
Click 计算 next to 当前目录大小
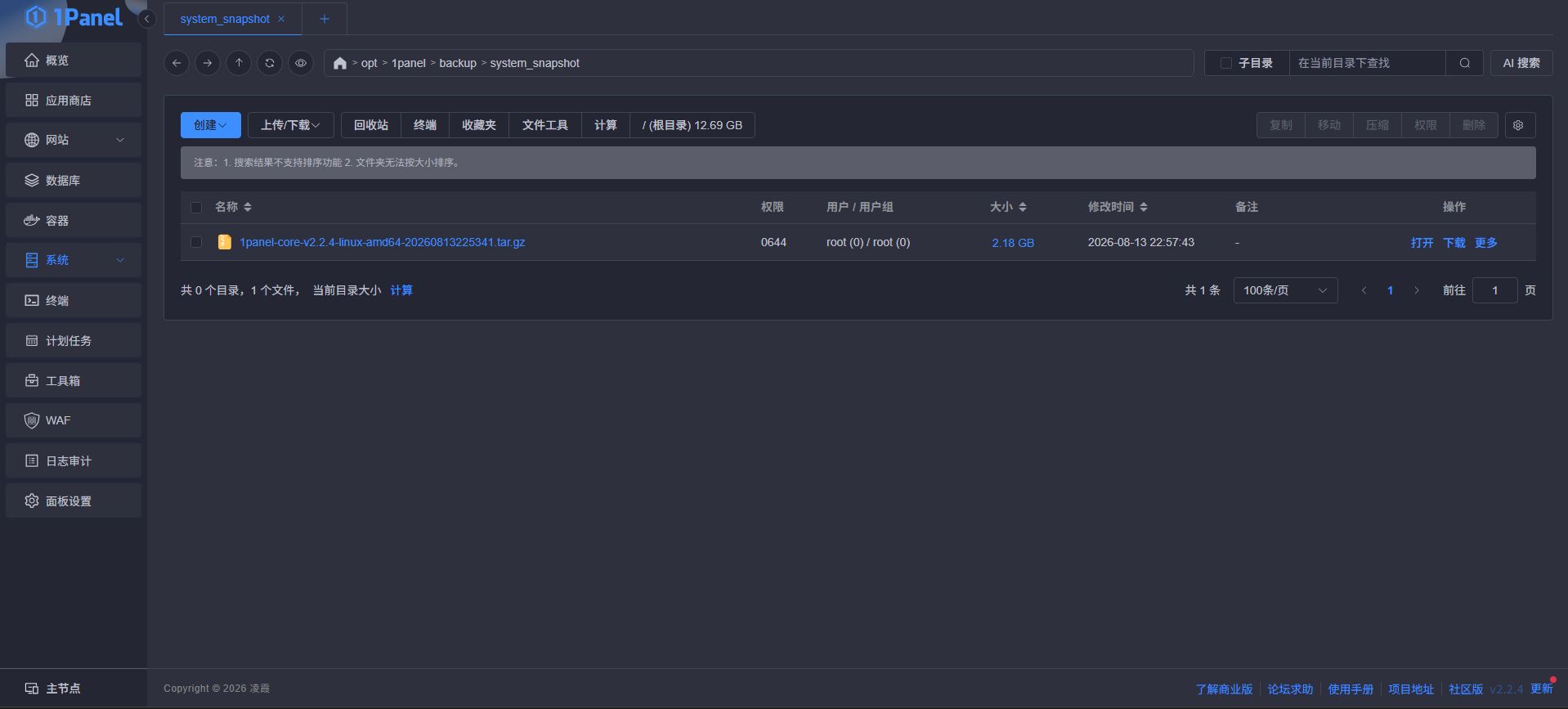tap(401, 290)
